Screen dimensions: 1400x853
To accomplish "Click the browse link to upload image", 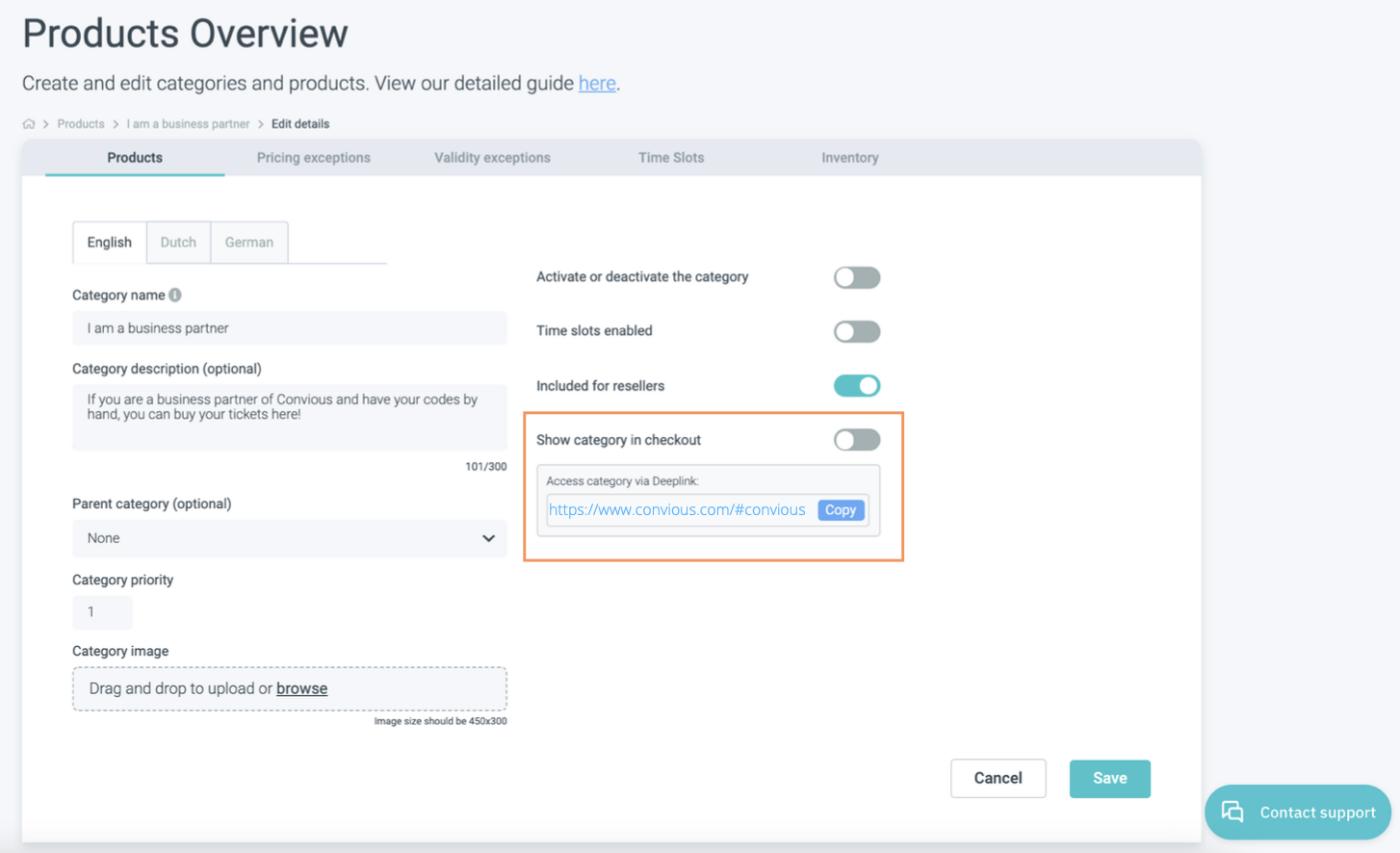I will pyautogui.click(x=301, y=688).
